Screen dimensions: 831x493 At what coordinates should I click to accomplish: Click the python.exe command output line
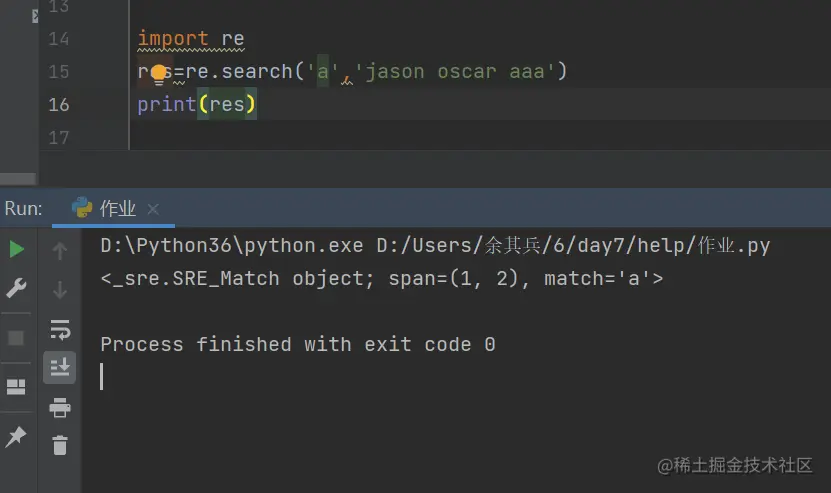click(435, 245)
